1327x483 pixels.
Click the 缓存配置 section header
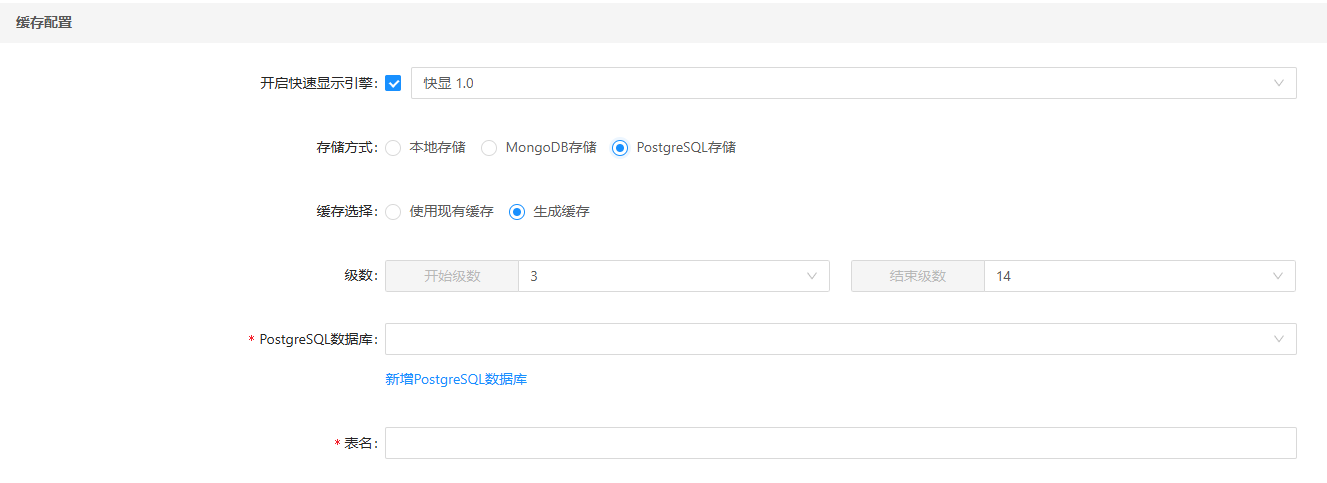click(44, 22)
